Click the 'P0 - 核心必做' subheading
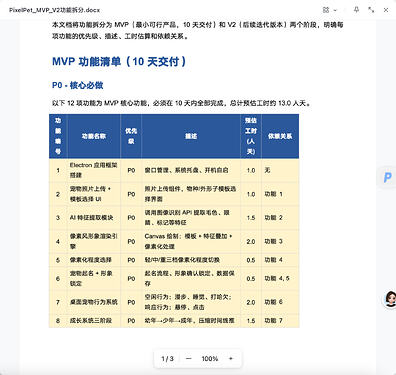Screen dimensions: 396x375 click(x=77, y=85)
